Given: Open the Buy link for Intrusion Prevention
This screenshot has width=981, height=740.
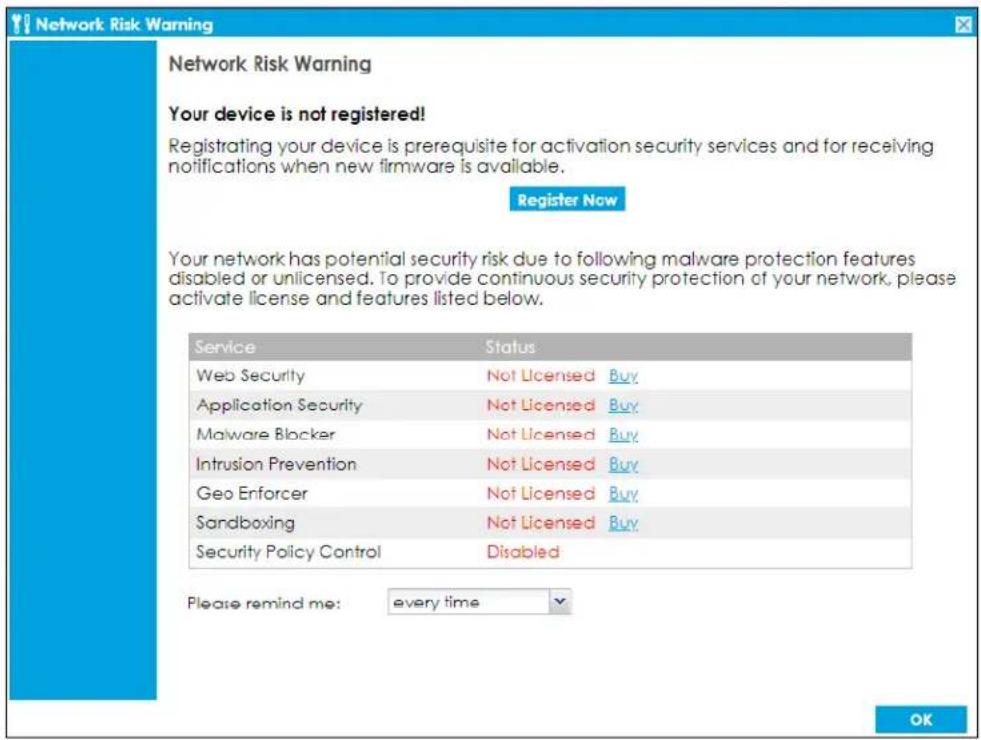Looking at the screenshot, I should click(623, 464).
